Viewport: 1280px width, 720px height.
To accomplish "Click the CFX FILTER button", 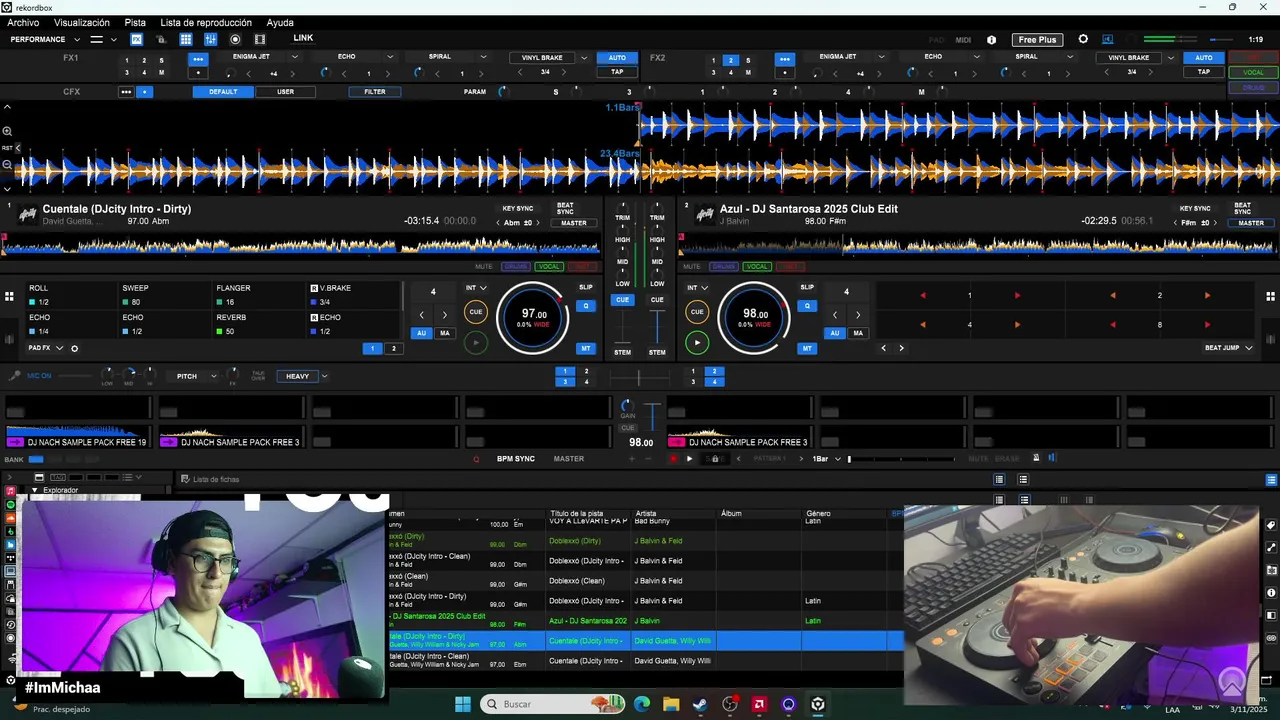I will click(x=375, y=92).
